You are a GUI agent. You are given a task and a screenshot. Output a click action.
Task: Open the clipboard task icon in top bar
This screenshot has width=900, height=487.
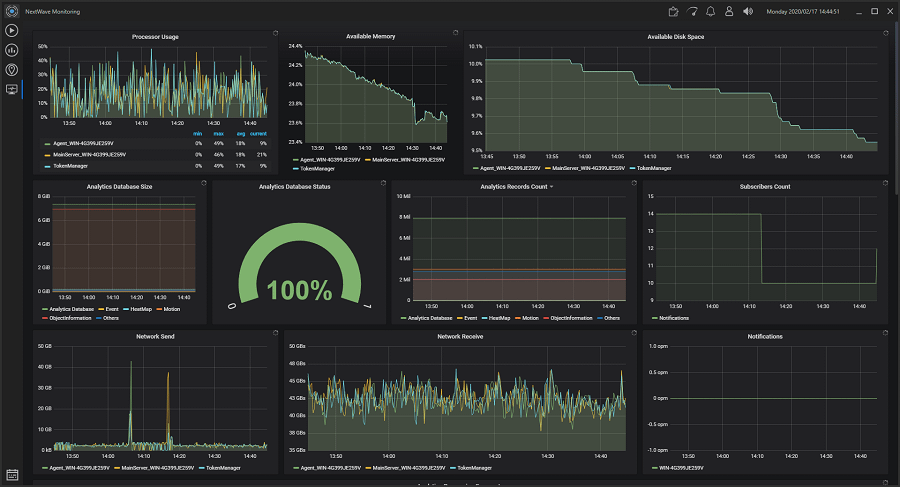(673, 12)
